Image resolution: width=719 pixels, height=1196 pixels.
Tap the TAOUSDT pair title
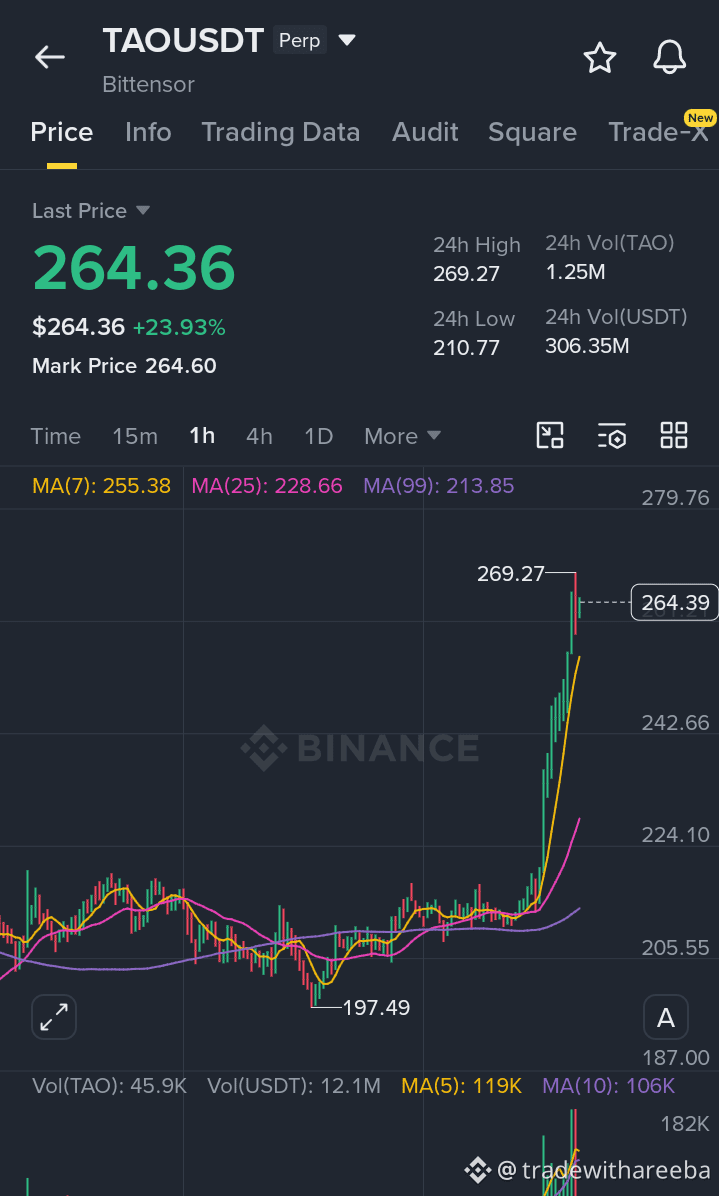click(x=183, y=40)
